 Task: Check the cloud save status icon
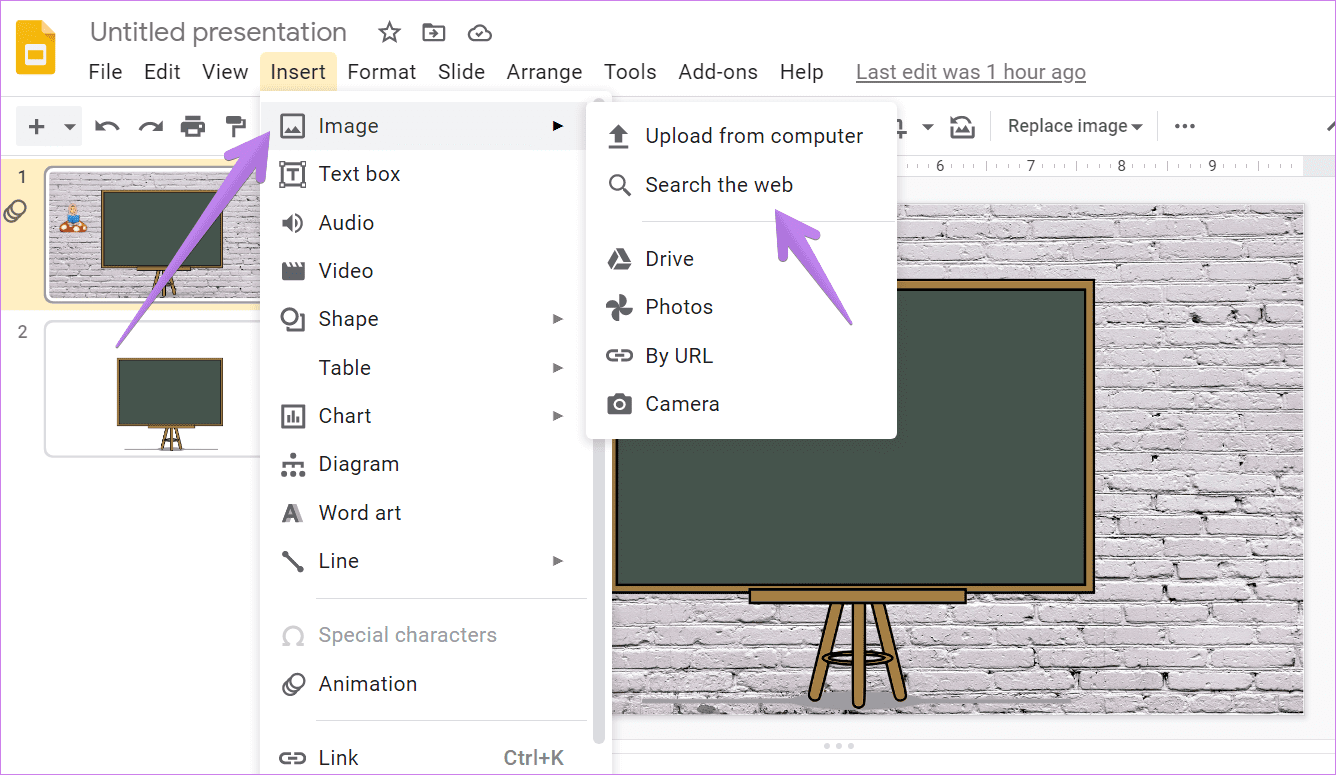(480, 33)
